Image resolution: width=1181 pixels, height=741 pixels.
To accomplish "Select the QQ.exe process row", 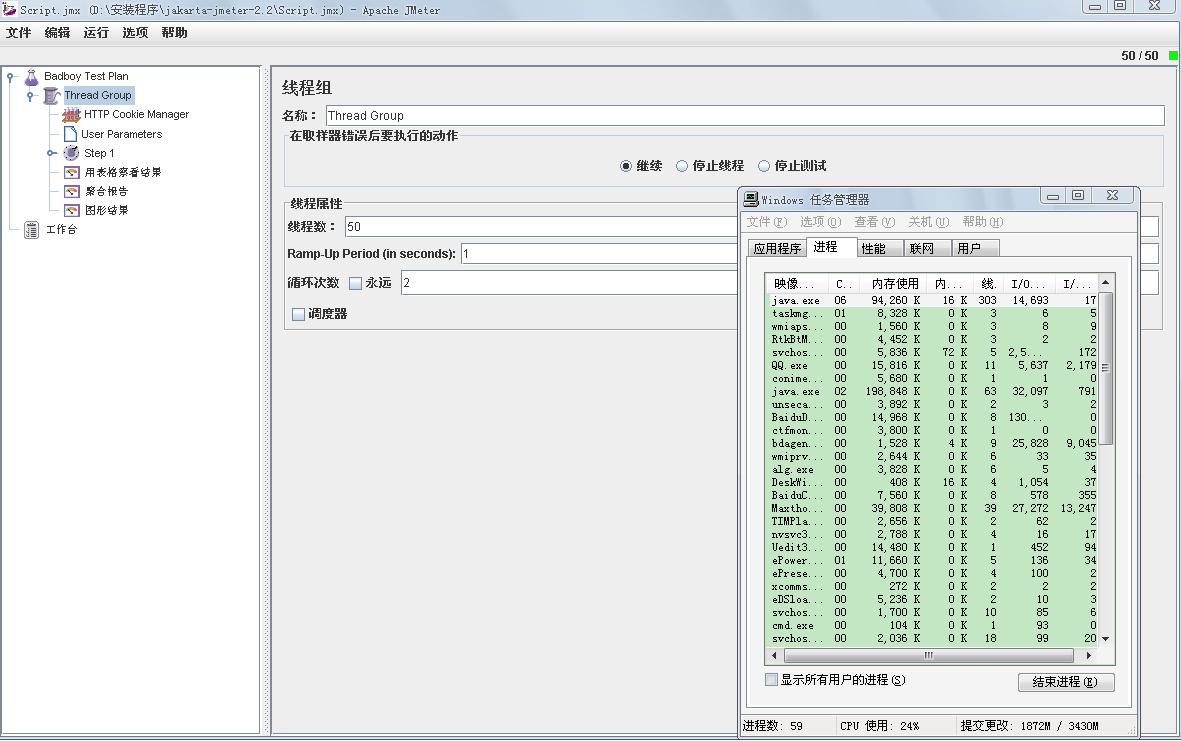I will point(933,365).
